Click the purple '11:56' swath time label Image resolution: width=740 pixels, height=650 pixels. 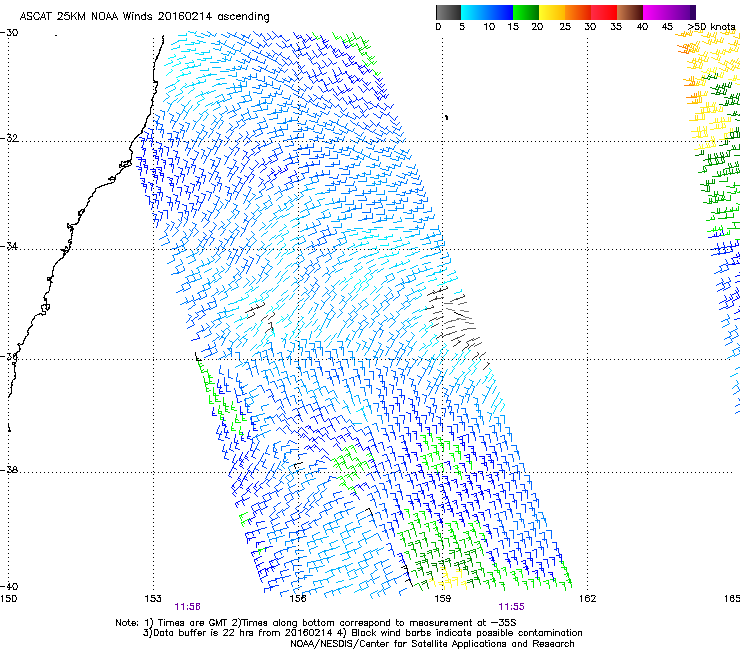(x=187, y=607)
